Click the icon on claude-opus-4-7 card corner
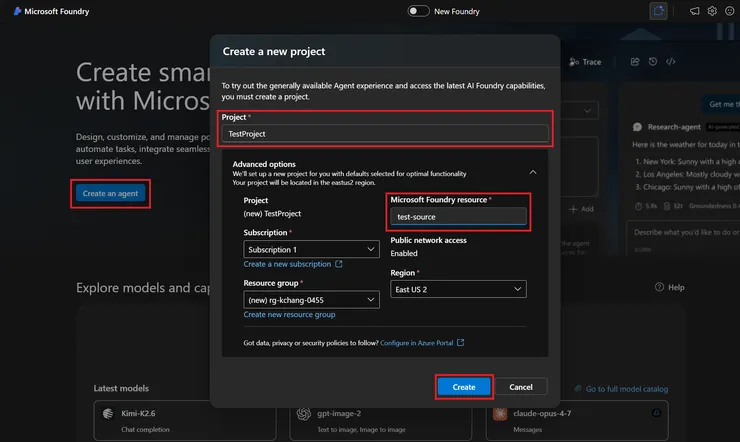 coord(656,413)
